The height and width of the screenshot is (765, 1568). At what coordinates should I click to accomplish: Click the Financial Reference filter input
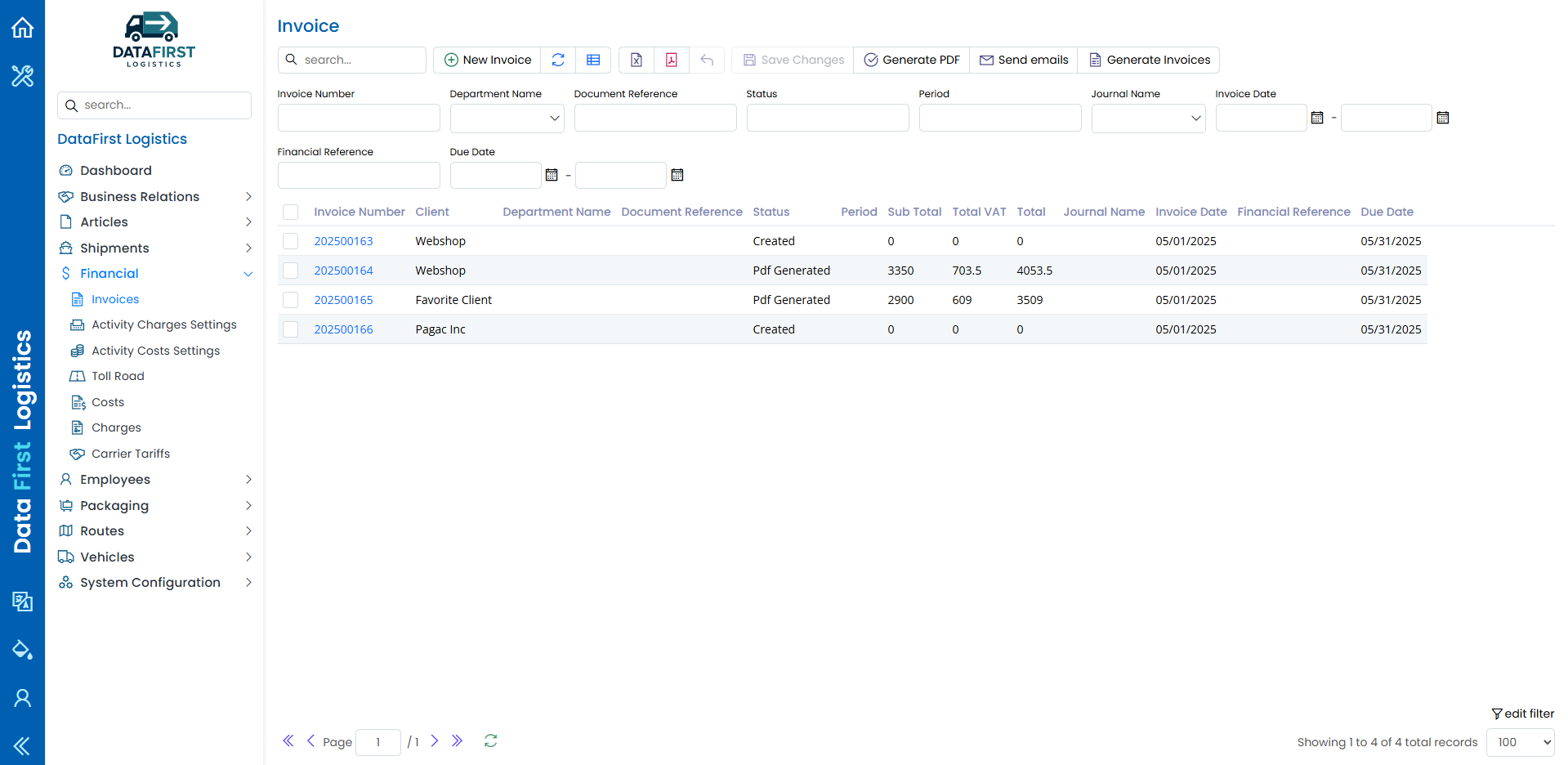tap(359, 175)
